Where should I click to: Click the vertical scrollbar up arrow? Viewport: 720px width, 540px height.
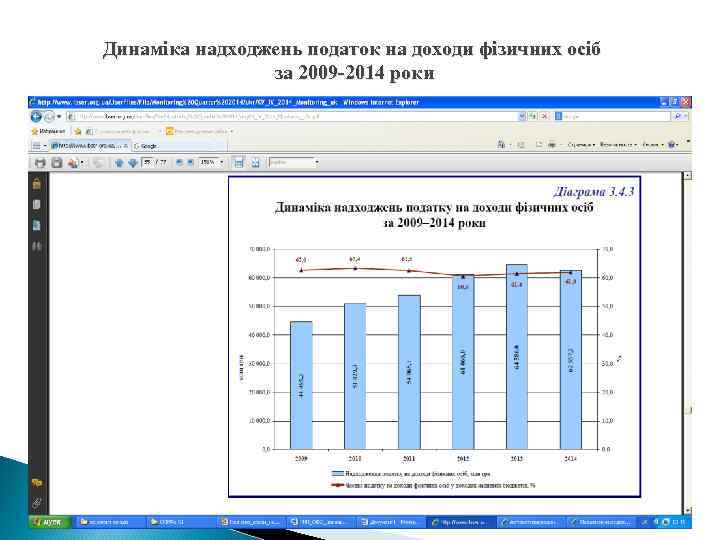(687, 176)
